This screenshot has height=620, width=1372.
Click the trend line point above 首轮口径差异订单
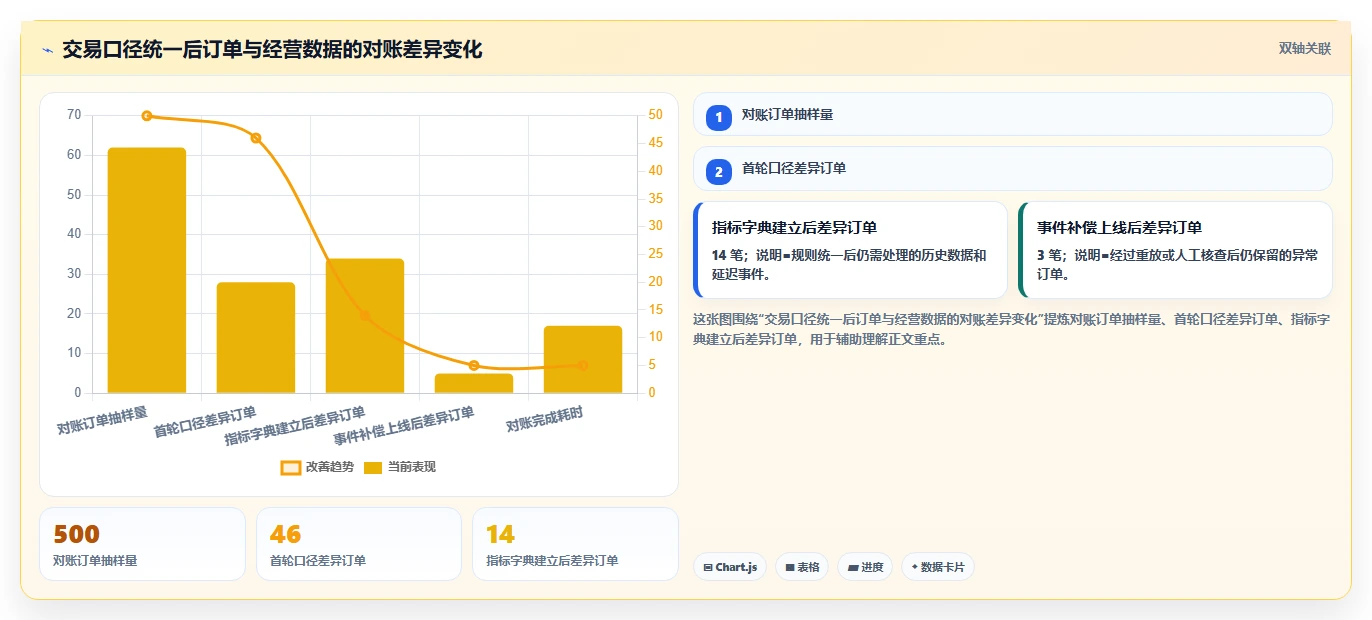256,138
